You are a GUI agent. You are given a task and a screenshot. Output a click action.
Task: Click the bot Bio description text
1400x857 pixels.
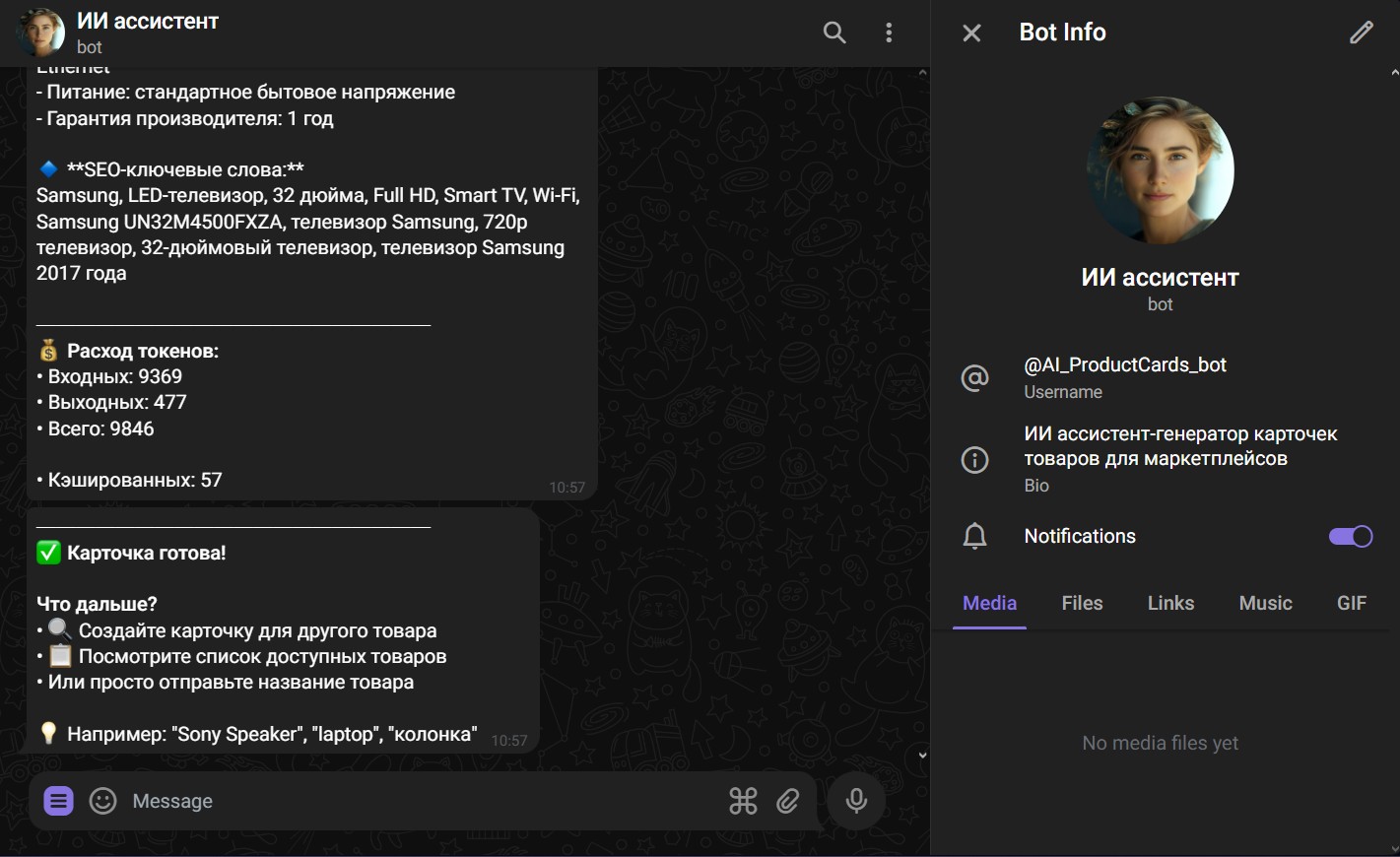coord(1180,446)
